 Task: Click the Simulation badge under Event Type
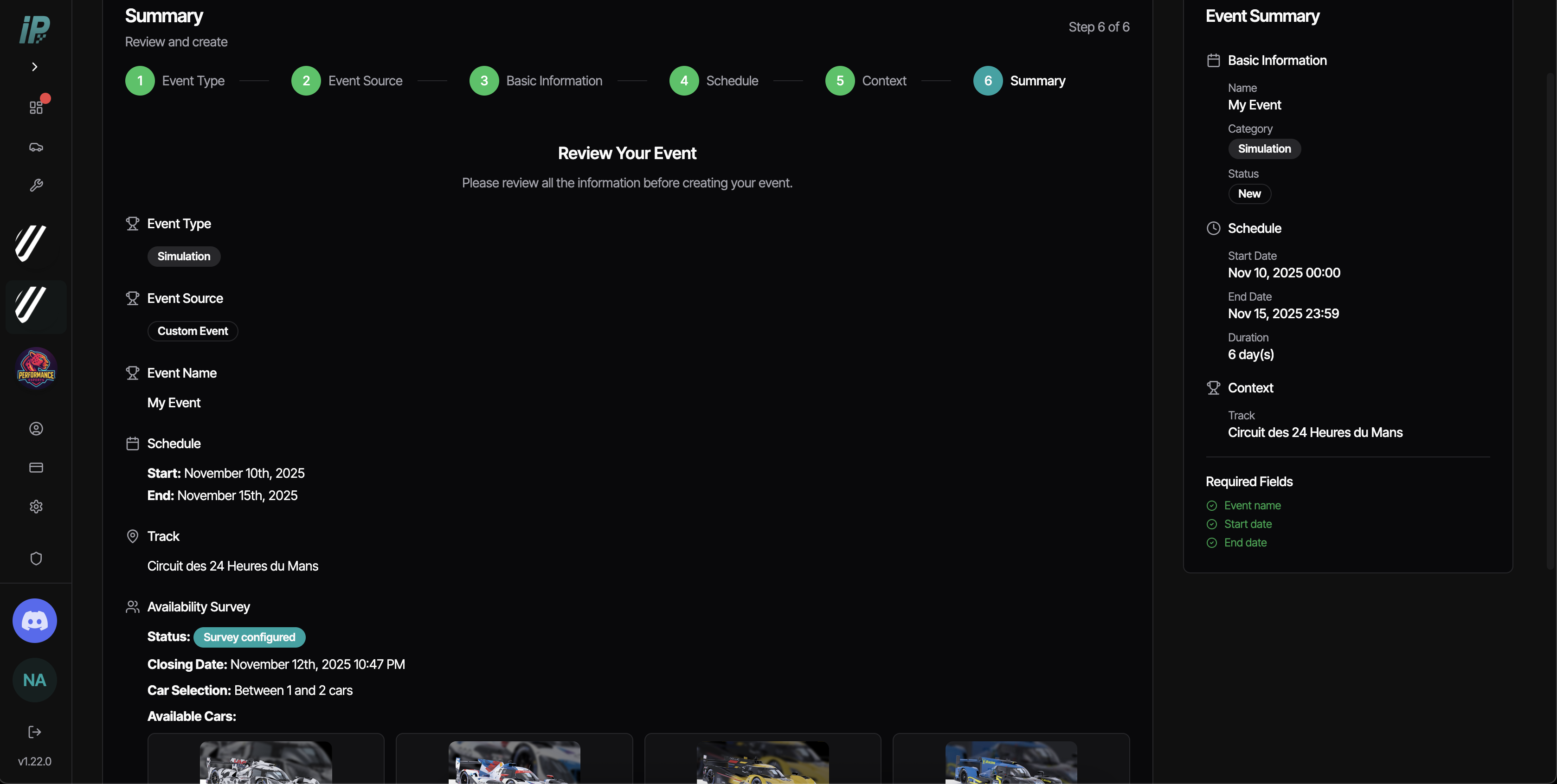coord(184,256)
